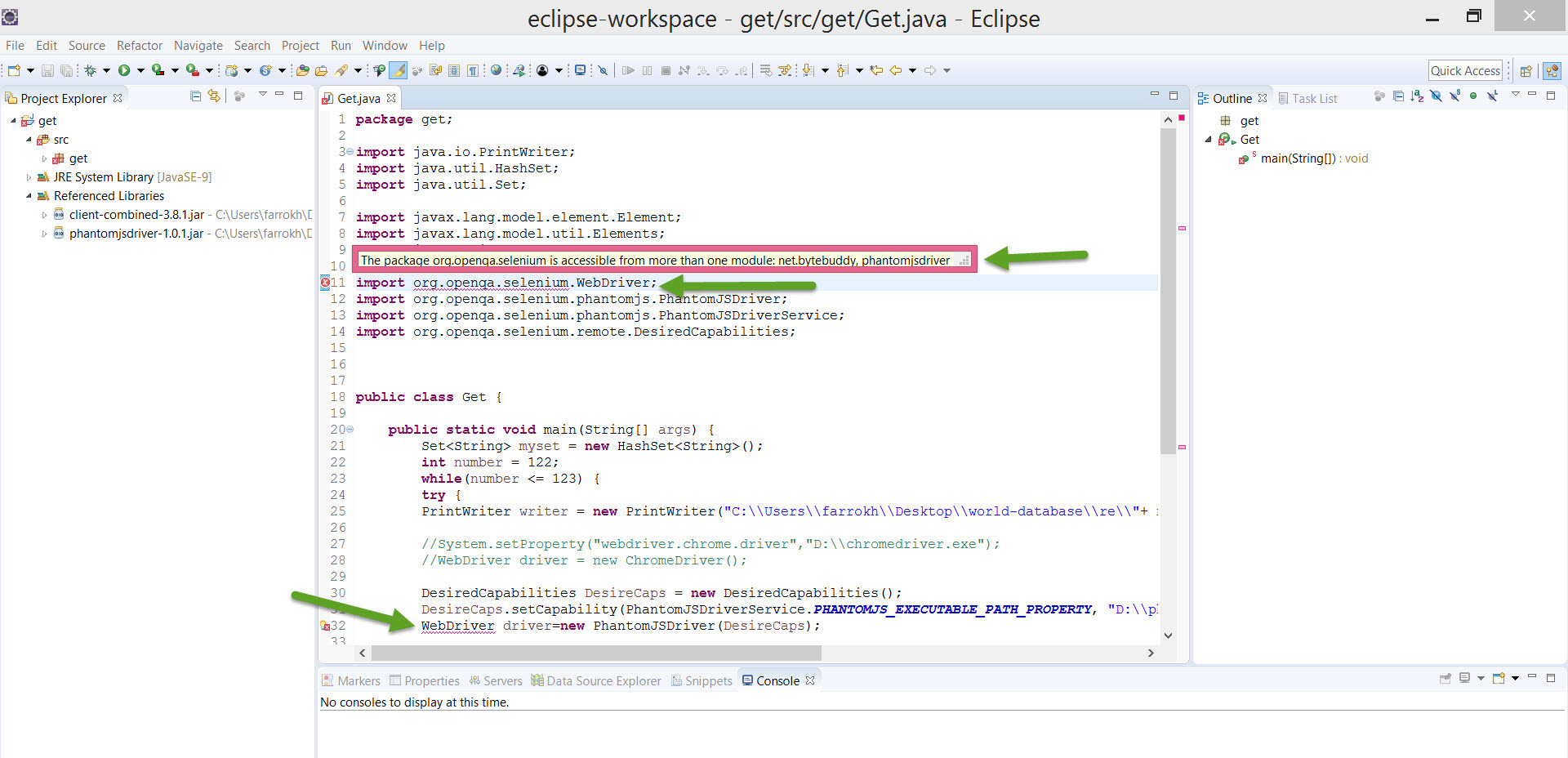Select main(String[]) method in Outline
The image size is (1568, 758).
point(1314,158)
